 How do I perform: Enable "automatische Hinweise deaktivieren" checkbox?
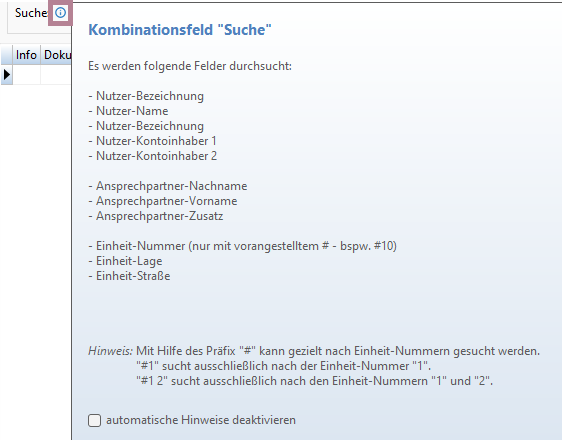(95, 420)
